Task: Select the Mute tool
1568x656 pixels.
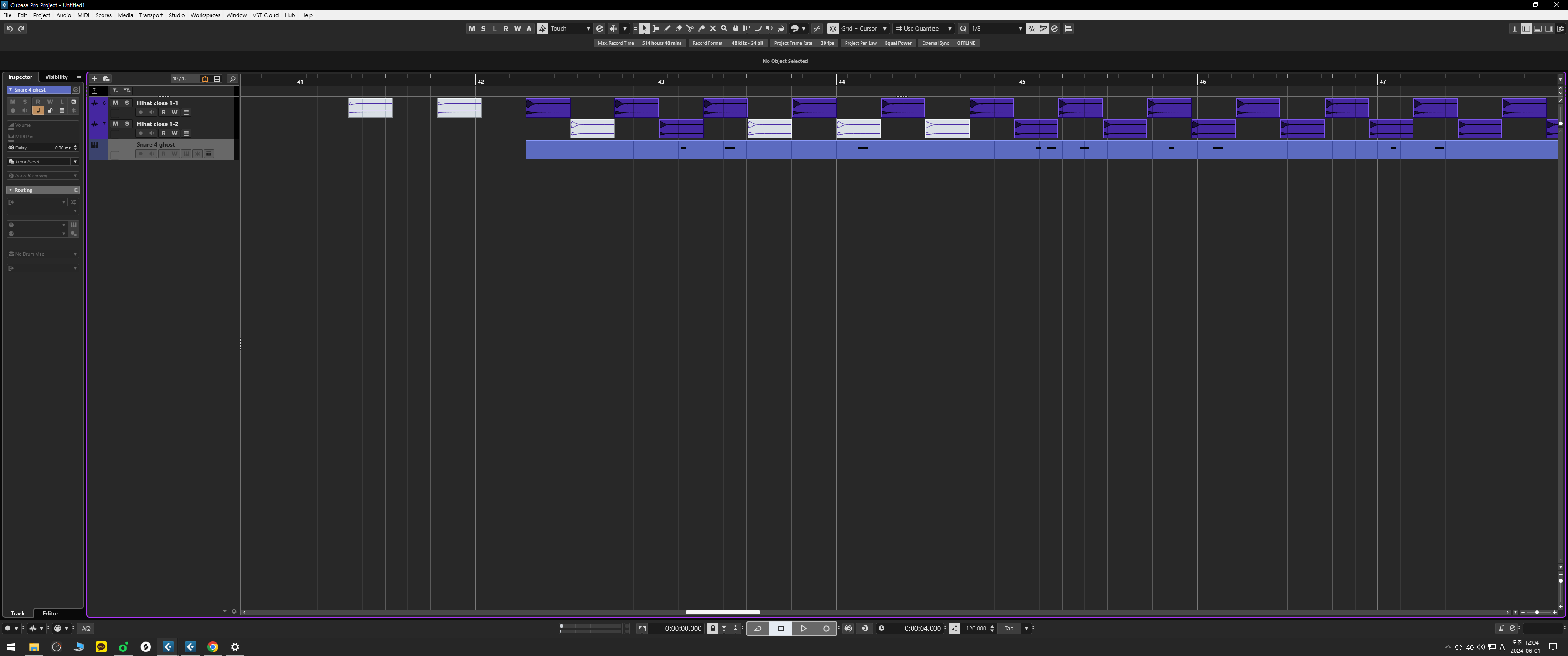Action: [713, 29]
